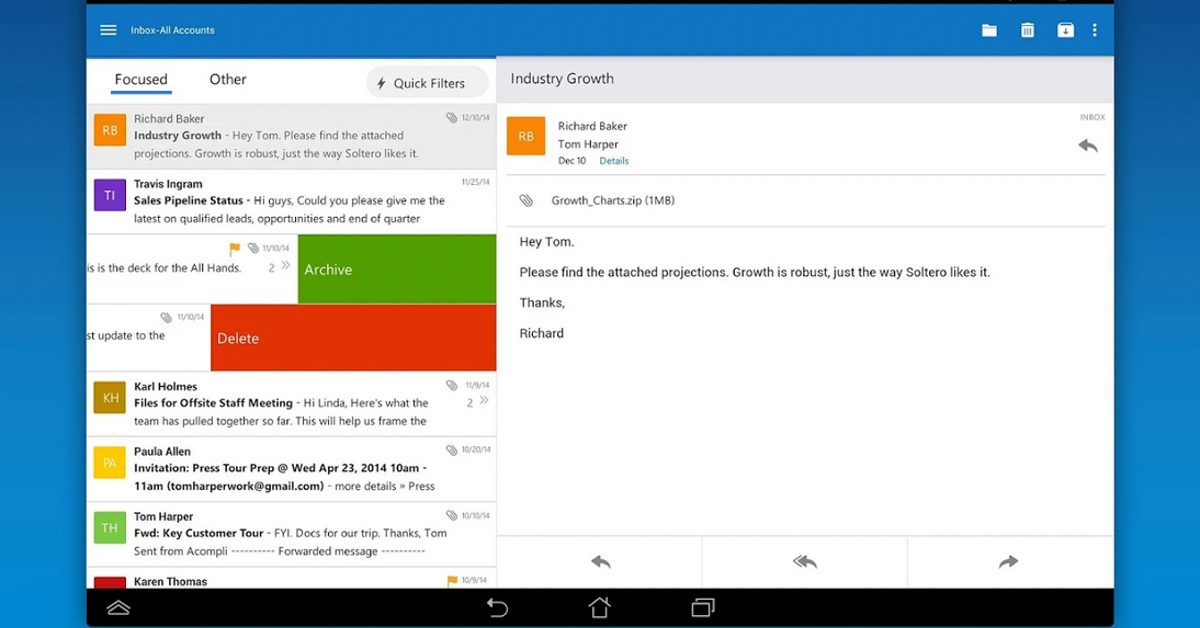Reply using arrow beside Richard Baker header

click(x=1088, y=146)
